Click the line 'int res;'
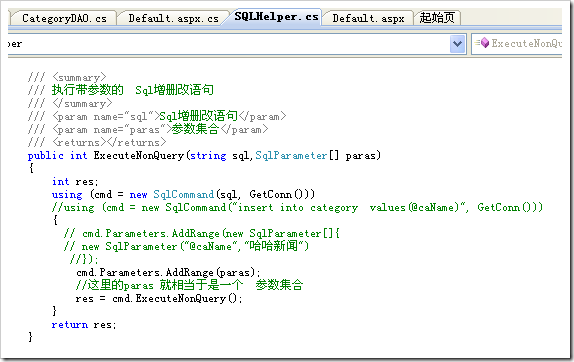The width and height of the screenshot is (574, 362). pos(75,182)
